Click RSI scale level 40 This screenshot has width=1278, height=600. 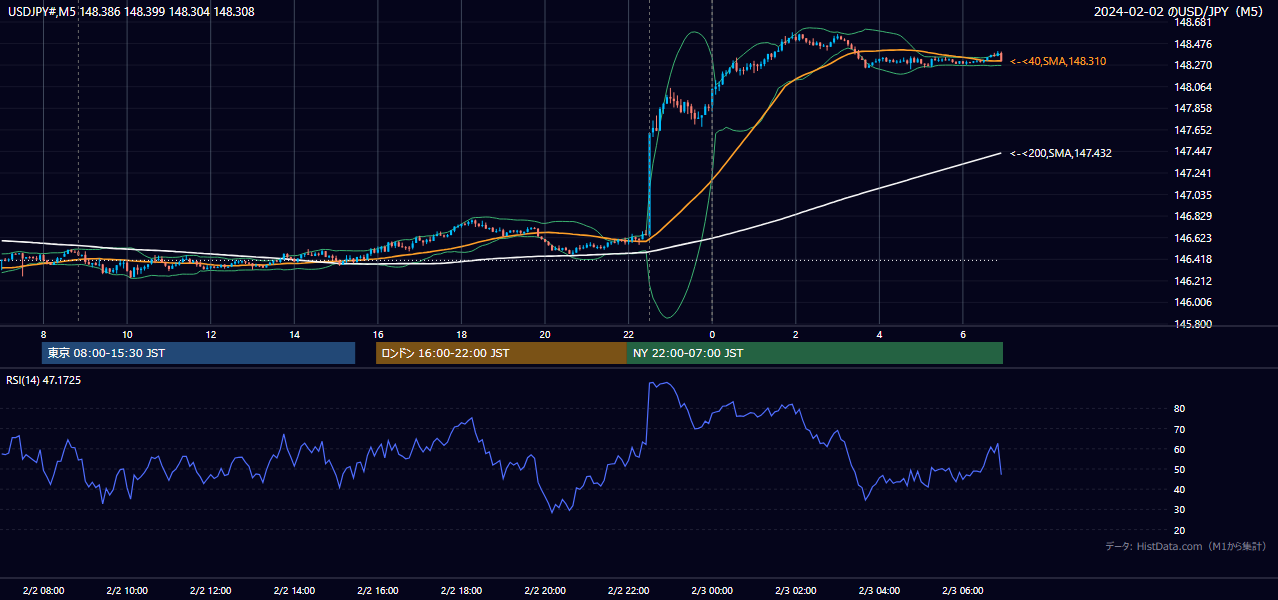(x=1180, y=489)
